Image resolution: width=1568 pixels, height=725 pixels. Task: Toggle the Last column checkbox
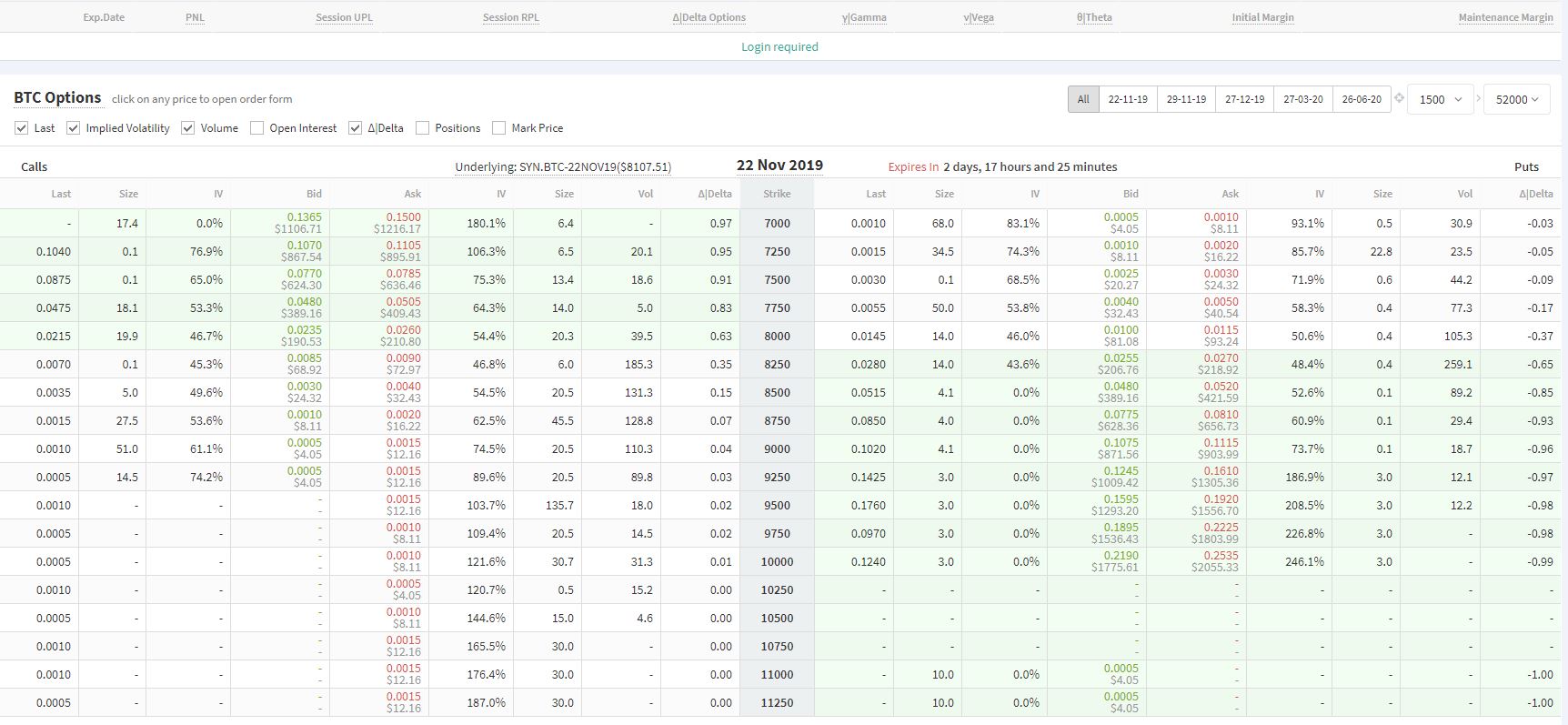(x=22, y=128)
